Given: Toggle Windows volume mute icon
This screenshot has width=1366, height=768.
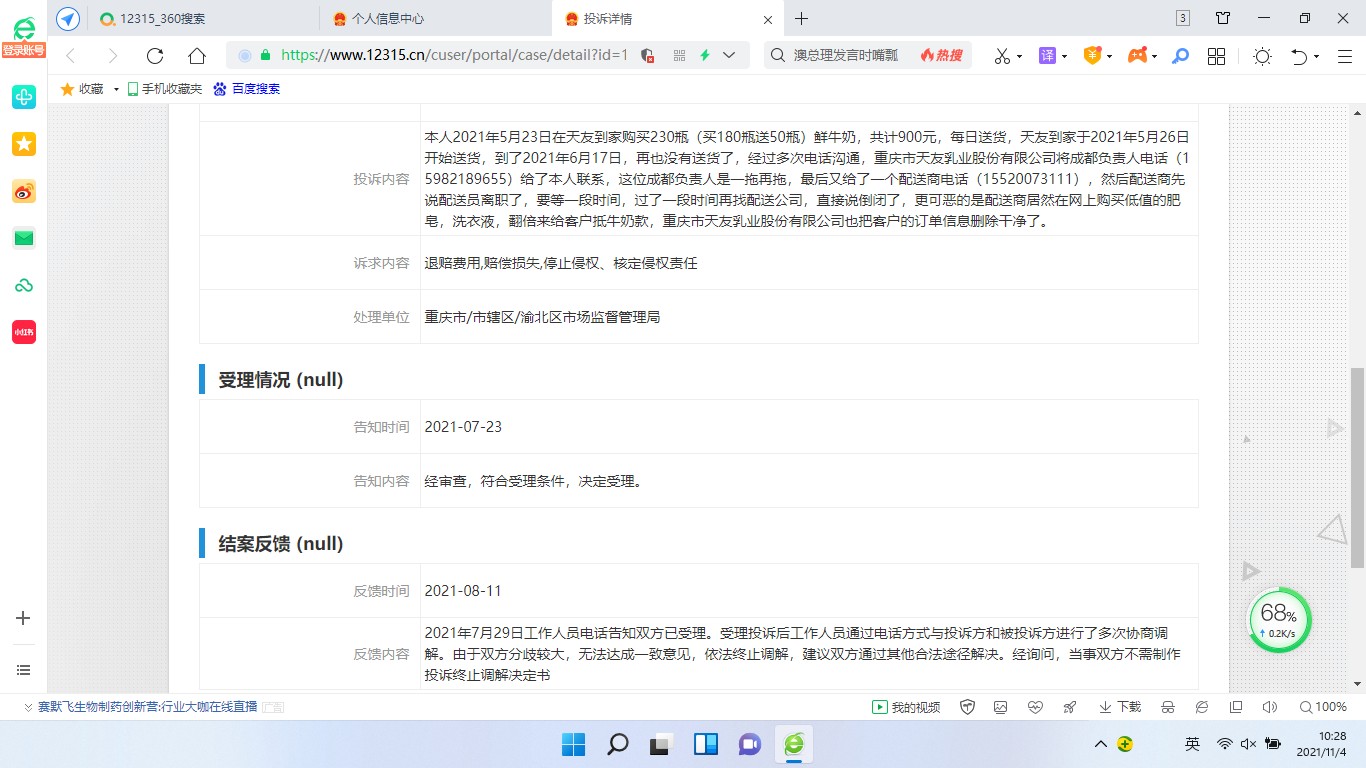Looking at the screenshot, I should point(1248,744).
